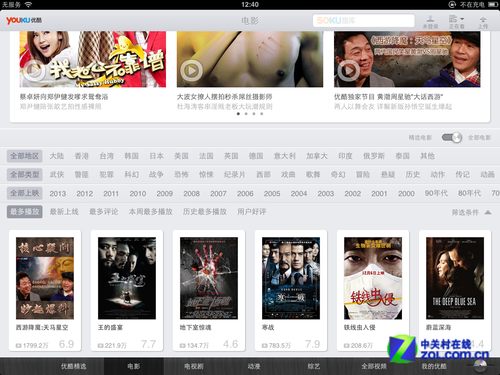Screen dimensions: 500x375
Task: Select the 全部地区 region filter
Action: [x=25, y=156]
